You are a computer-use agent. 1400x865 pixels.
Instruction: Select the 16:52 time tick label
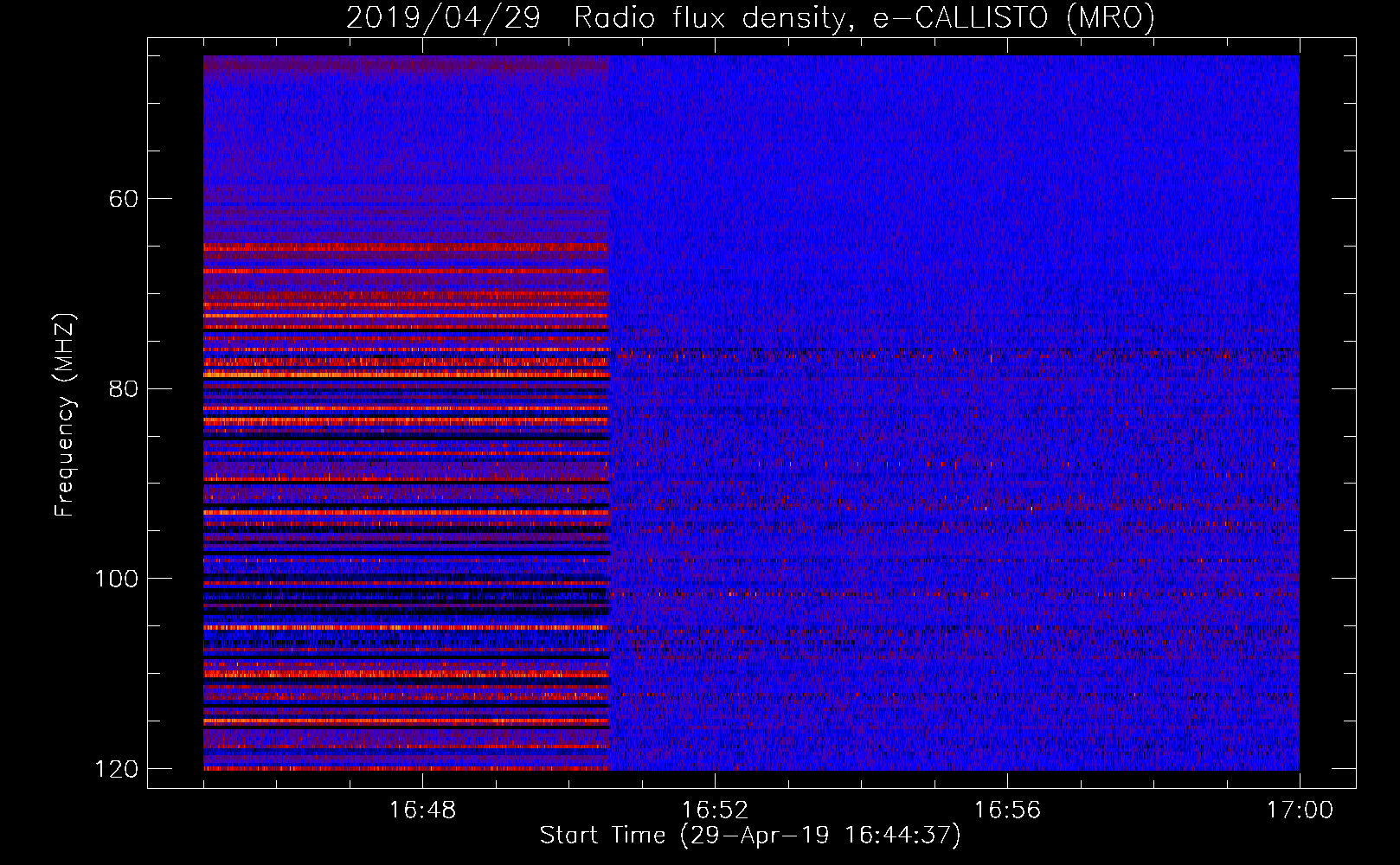point(715,811)
